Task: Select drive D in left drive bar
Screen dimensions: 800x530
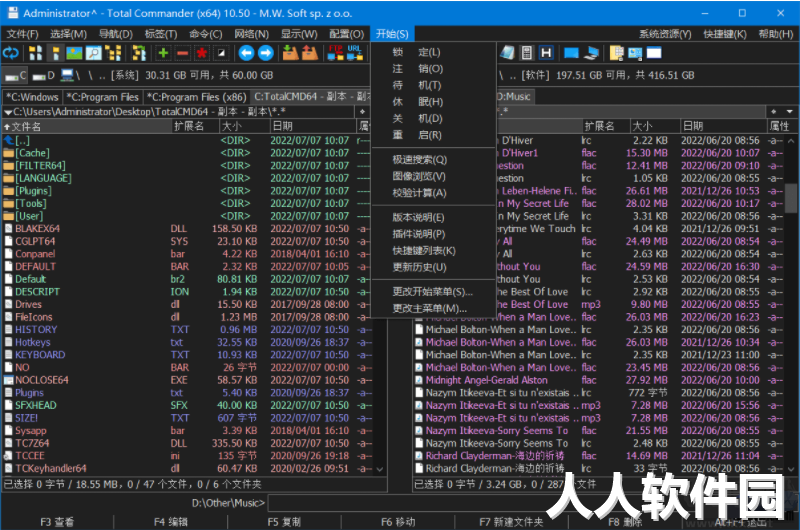Action: (x=43, y=75)
